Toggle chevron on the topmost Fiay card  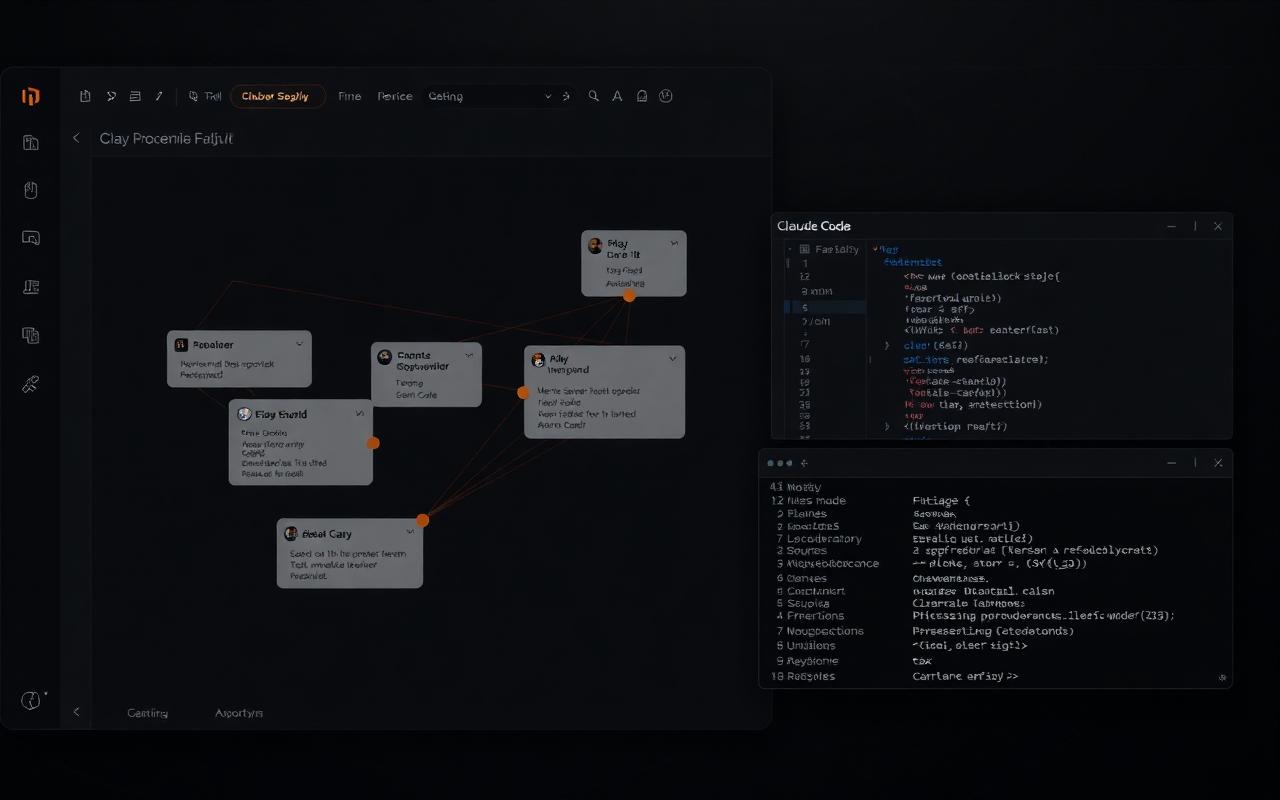click(x=674, y=243)
